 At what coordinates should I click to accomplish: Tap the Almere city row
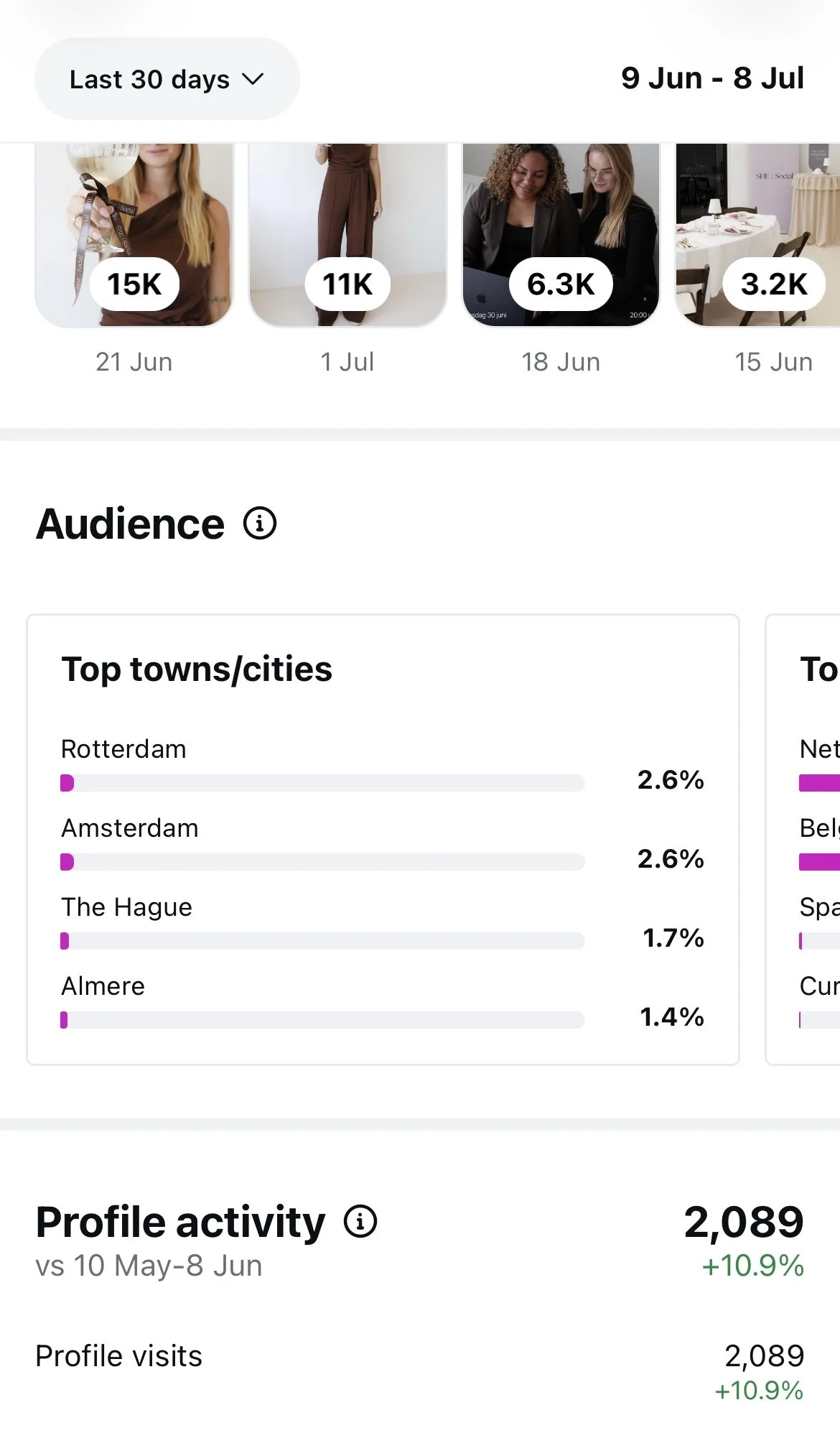pyautogui.click(x=383, y=1001)
